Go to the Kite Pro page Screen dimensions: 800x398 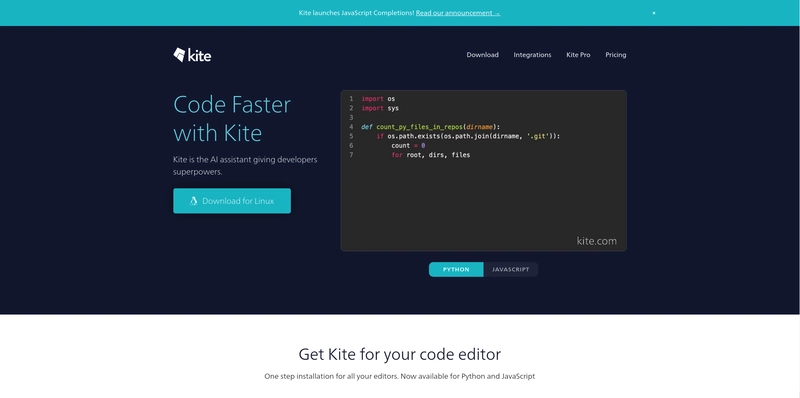click(578, 55)
